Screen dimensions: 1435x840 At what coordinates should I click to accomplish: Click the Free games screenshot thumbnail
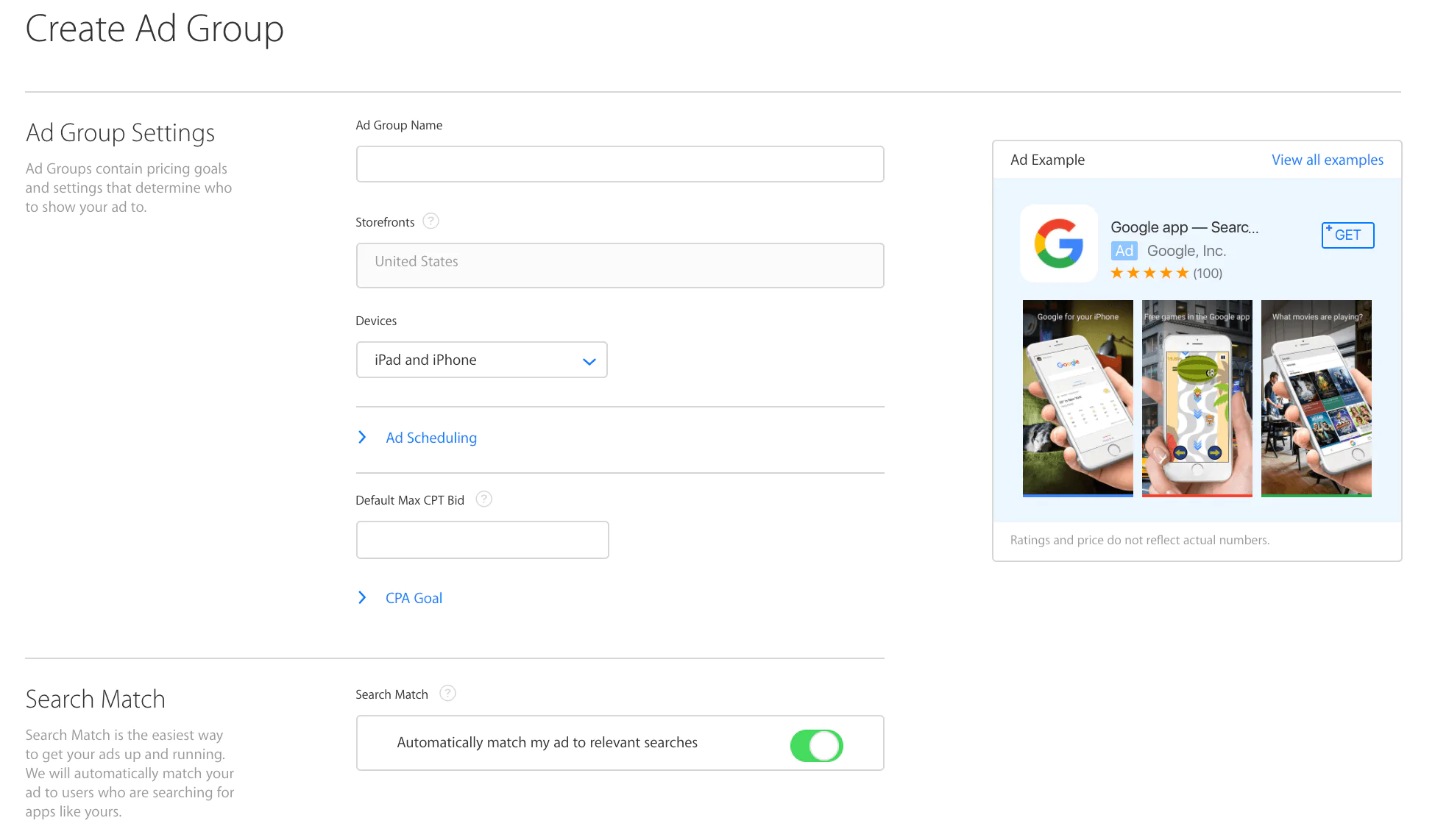(1197, 398)
